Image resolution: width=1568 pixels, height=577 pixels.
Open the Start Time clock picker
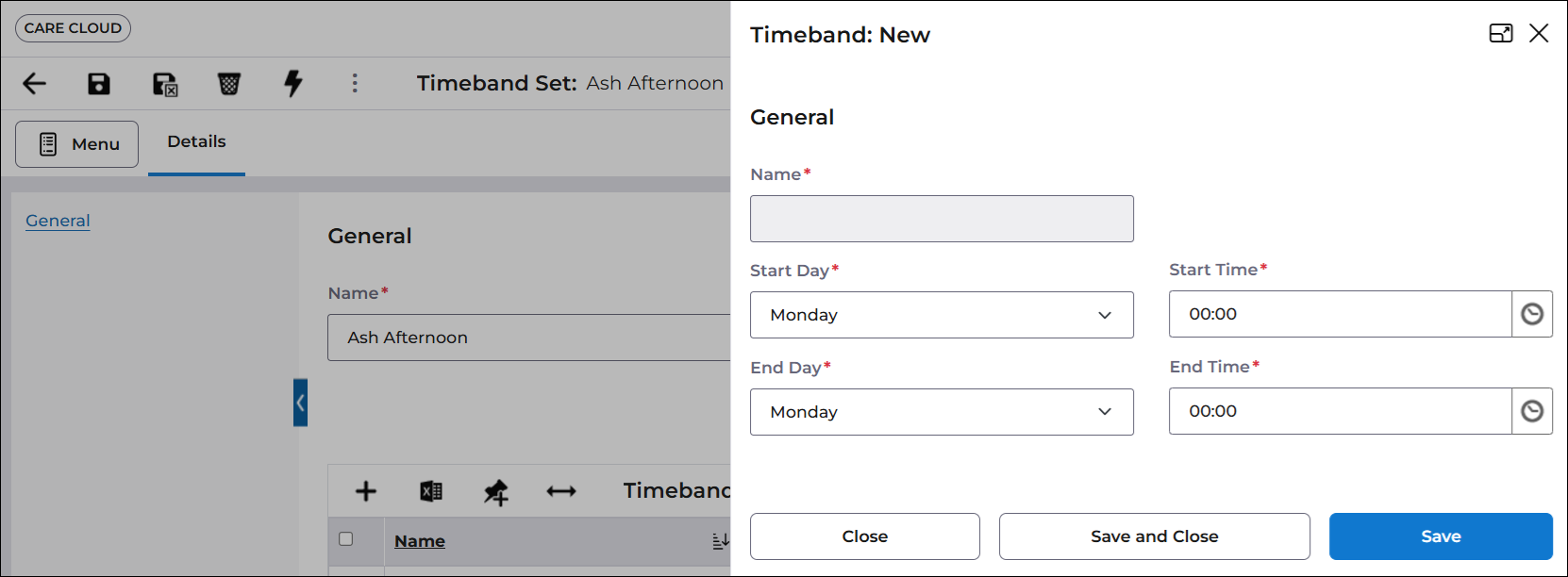(x=1532, y=314)
